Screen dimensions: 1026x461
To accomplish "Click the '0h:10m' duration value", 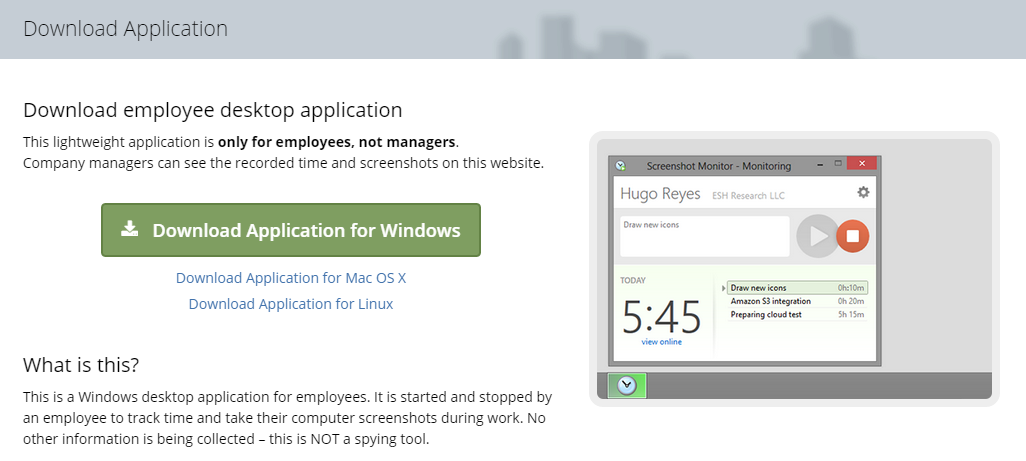I will tap(851, 288).
